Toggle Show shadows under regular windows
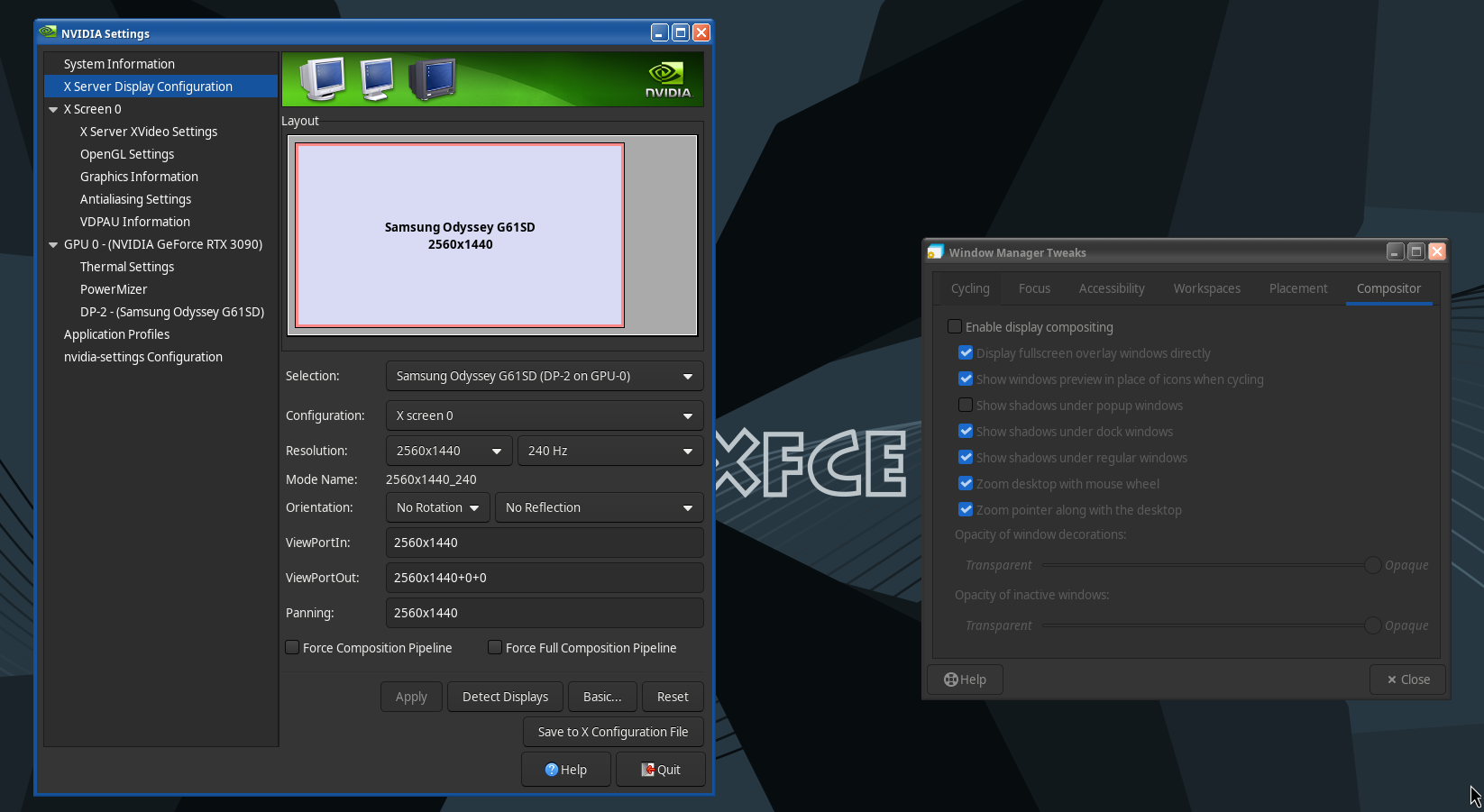The width and height of the screenshot is (1484, 812). 966,457
